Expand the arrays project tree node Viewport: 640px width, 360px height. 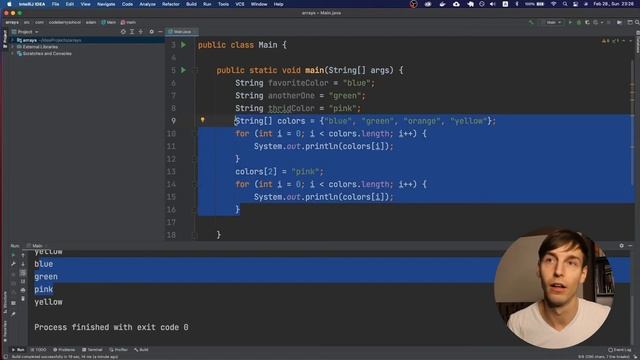pyautogui.click(x=13, y=40)
